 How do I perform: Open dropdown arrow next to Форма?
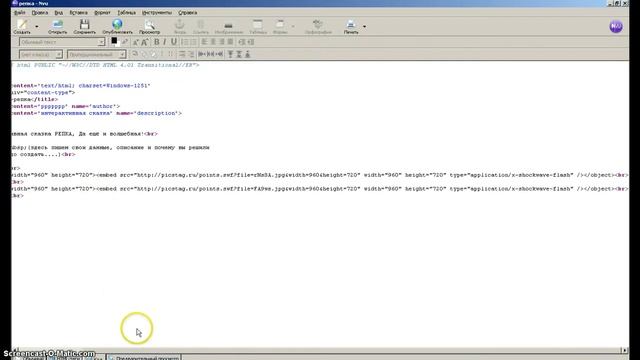[293, 27]
